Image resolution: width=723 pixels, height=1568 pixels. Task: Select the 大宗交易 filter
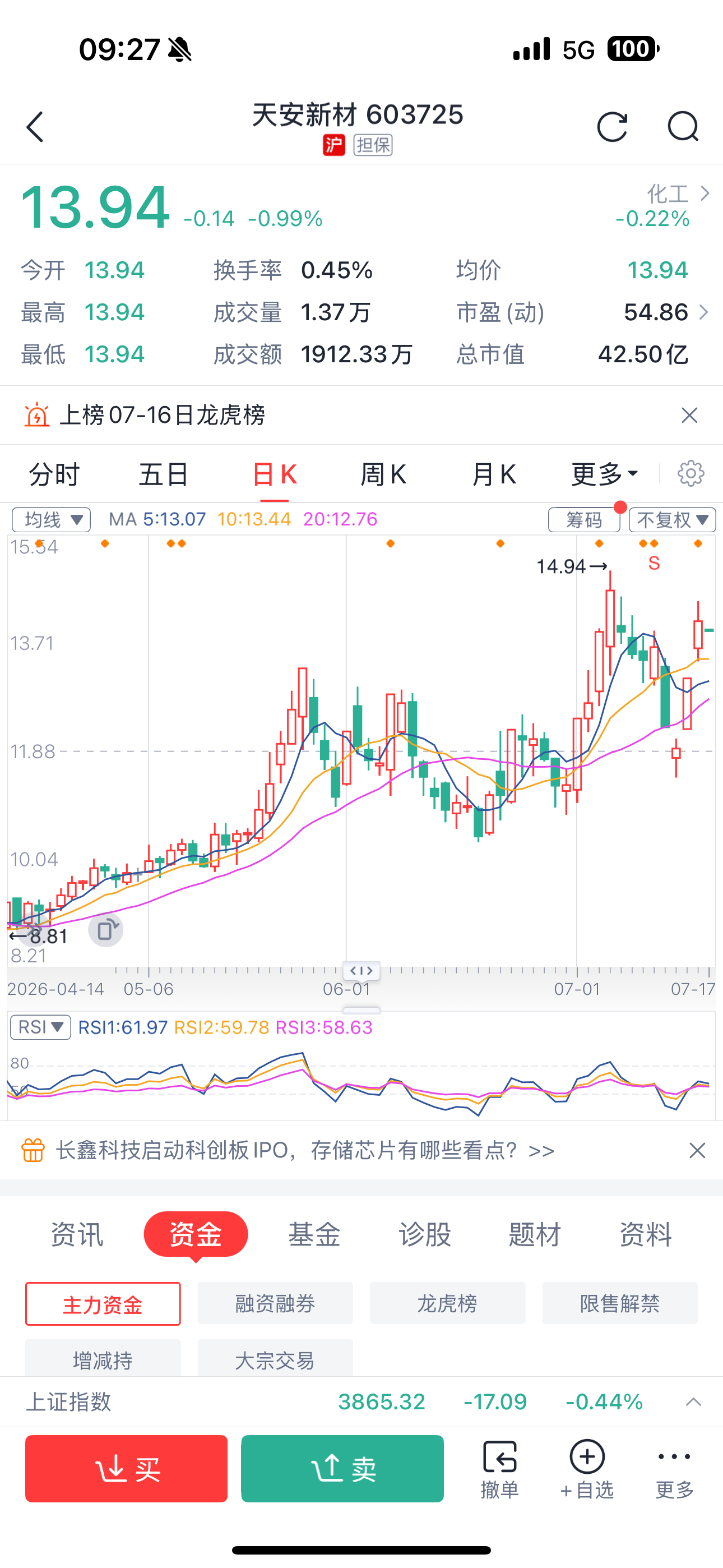(x=275, y=1359)
